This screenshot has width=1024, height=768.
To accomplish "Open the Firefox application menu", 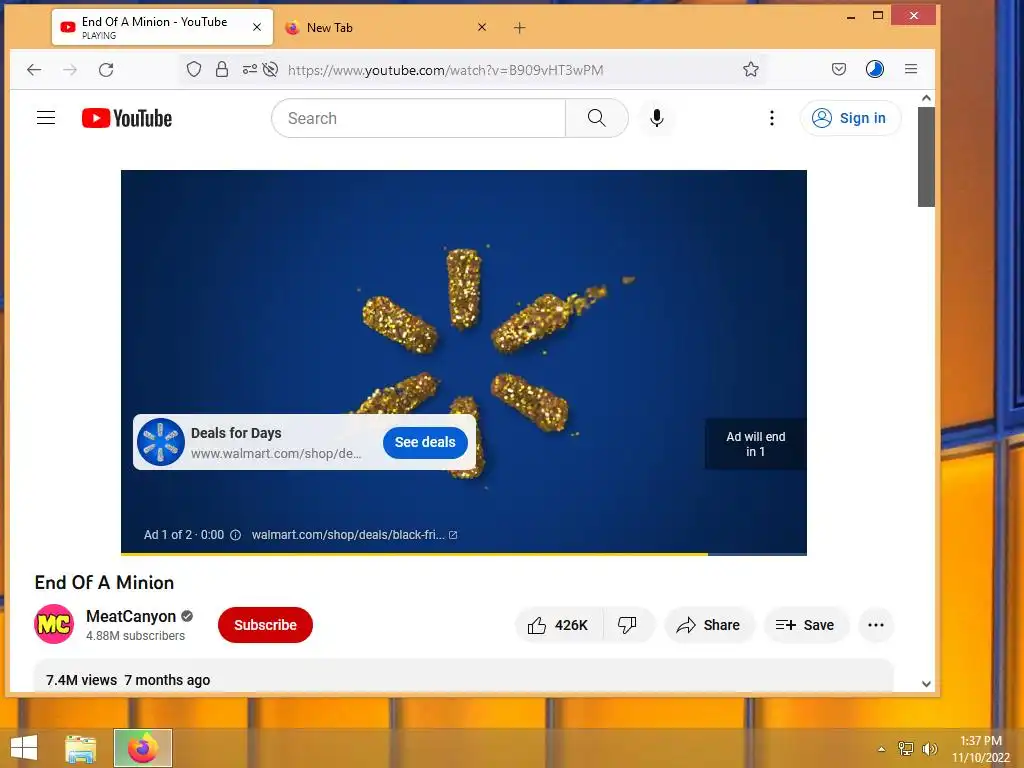I will [x=911, y=69].
